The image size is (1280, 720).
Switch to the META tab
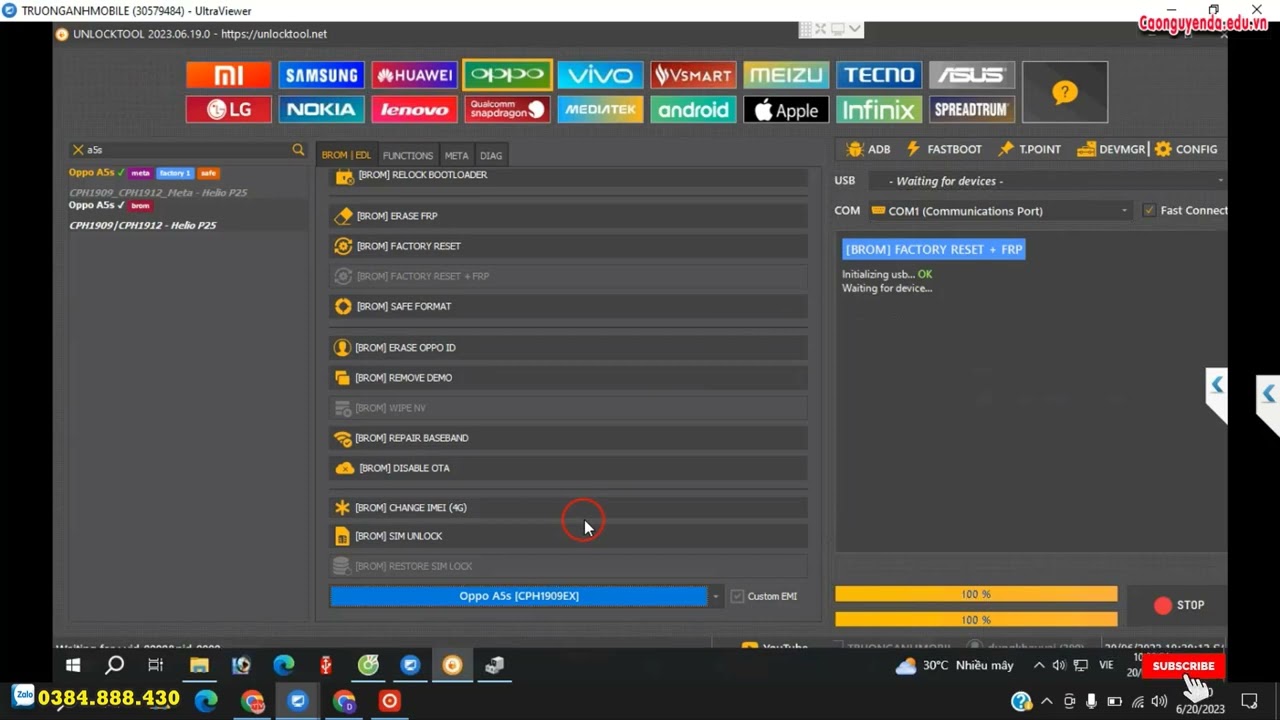457,155
